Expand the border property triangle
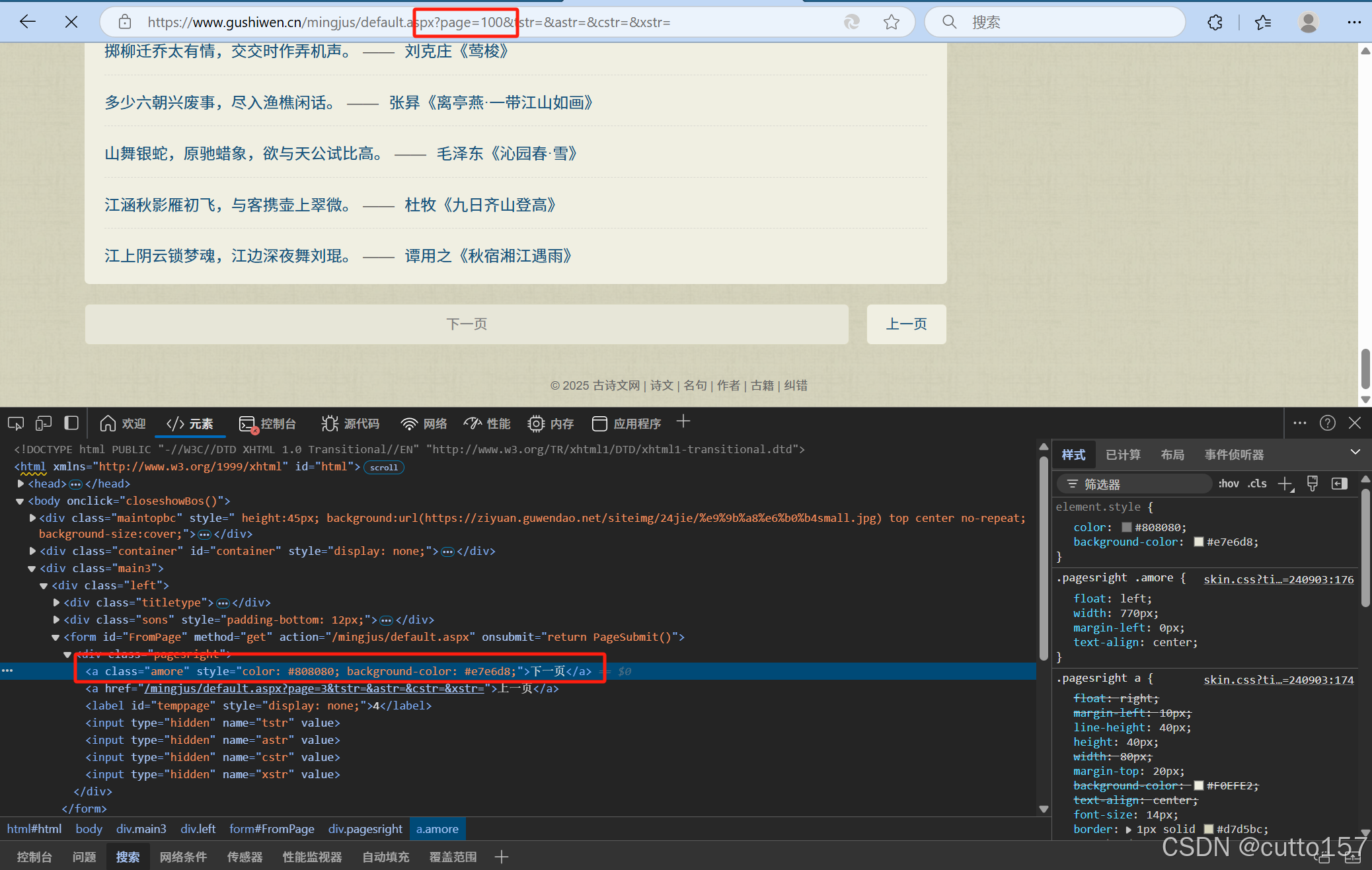This screenshot has height=870, width=1372. coord(1129,830)
